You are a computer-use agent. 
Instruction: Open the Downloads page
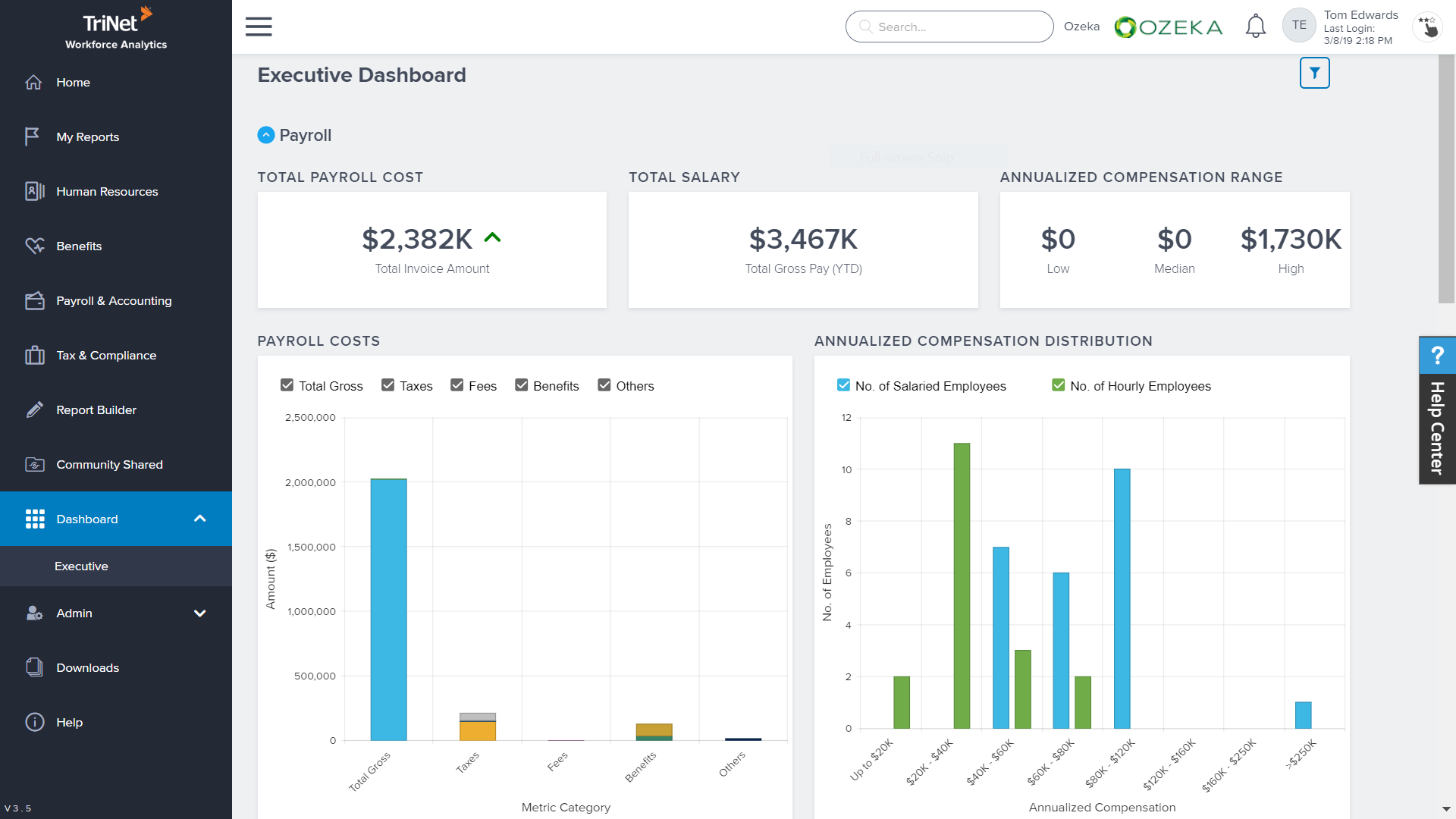pos(87,668)
